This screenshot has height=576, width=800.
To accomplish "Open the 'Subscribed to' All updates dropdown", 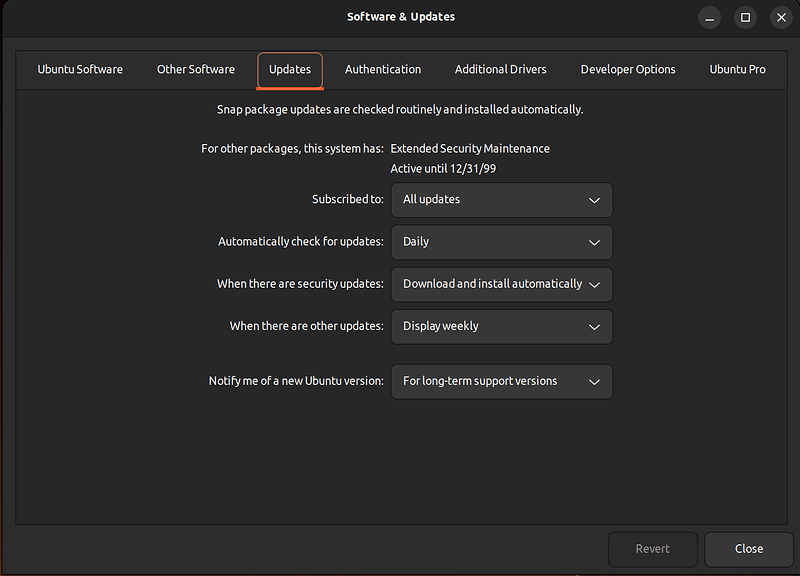I will tap(500, 200).
